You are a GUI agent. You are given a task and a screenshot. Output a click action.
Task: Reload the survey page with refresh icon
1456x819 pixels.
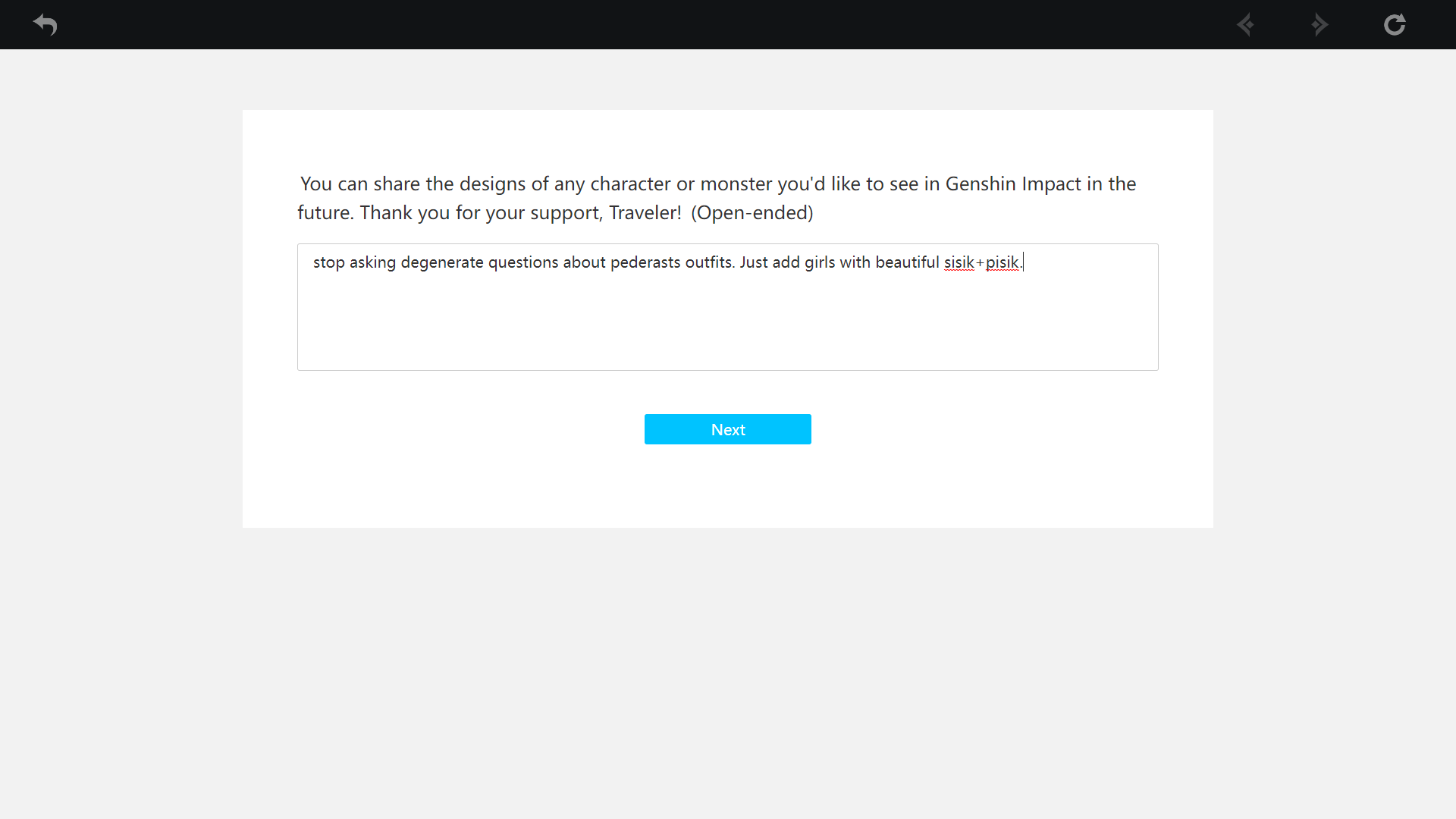pyautogui.click(x=1395, y=24)
